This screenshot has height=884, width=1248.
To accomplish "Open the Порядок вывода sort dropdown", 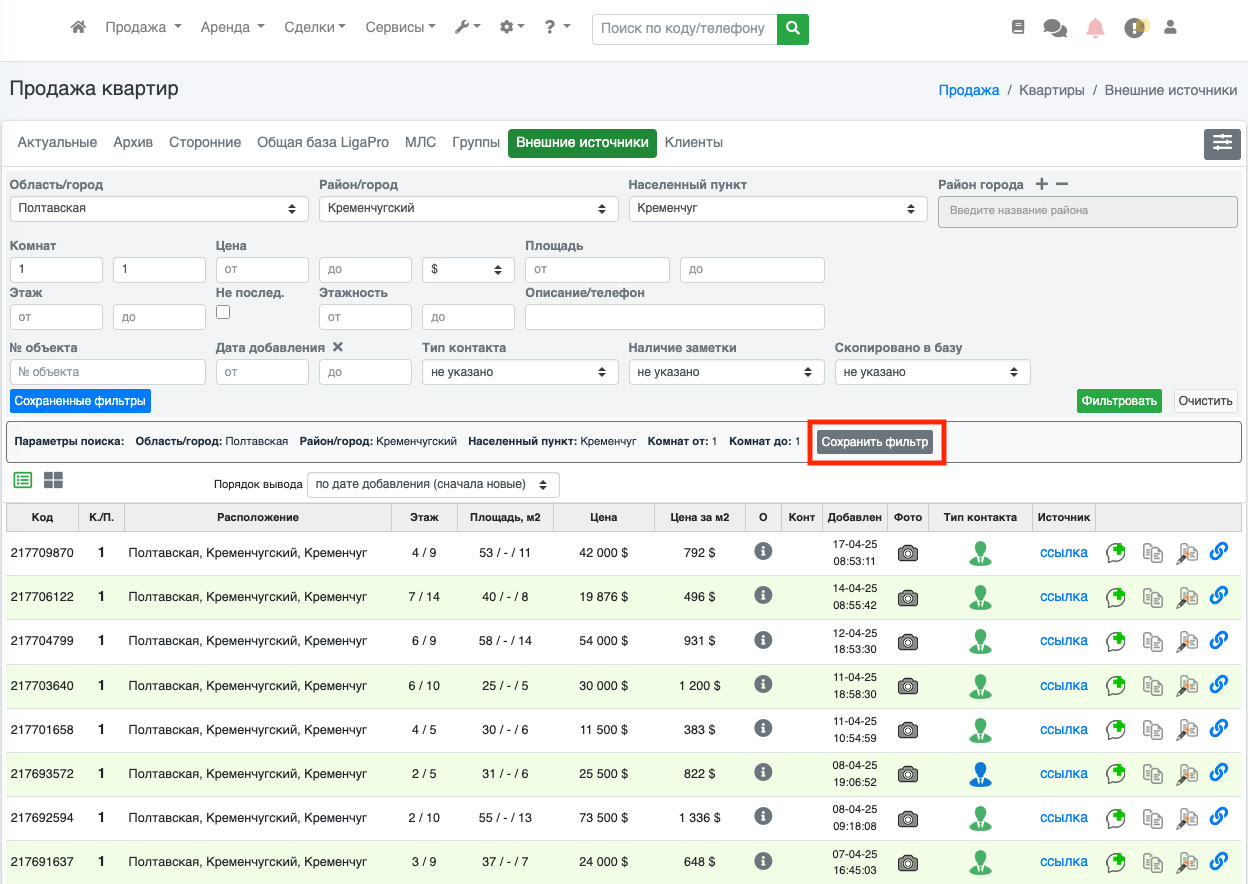I will pyautogui.click(x=432, y=484).
